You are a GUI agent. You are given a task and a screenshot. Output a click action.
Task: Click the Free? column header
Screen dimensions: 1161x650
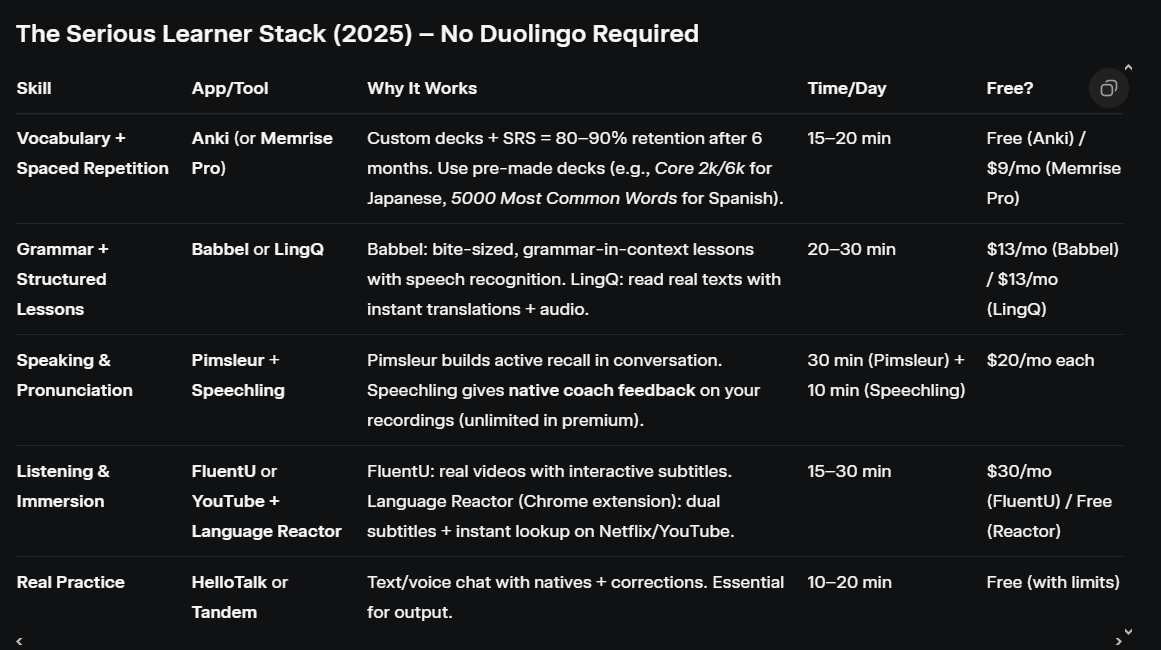(1010, 88)
